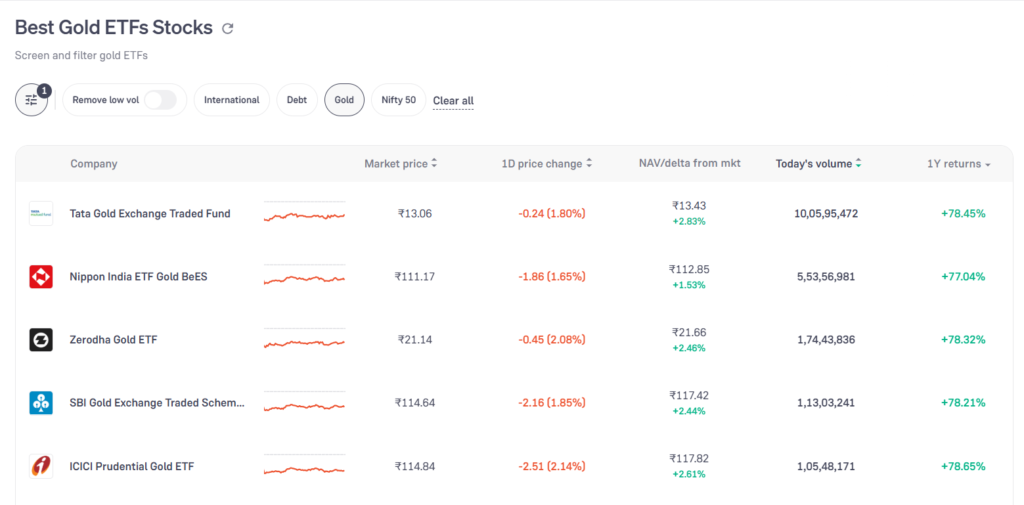Sort by Market price column
Screen dimensions: 1024x505
[x=400, y=164]
